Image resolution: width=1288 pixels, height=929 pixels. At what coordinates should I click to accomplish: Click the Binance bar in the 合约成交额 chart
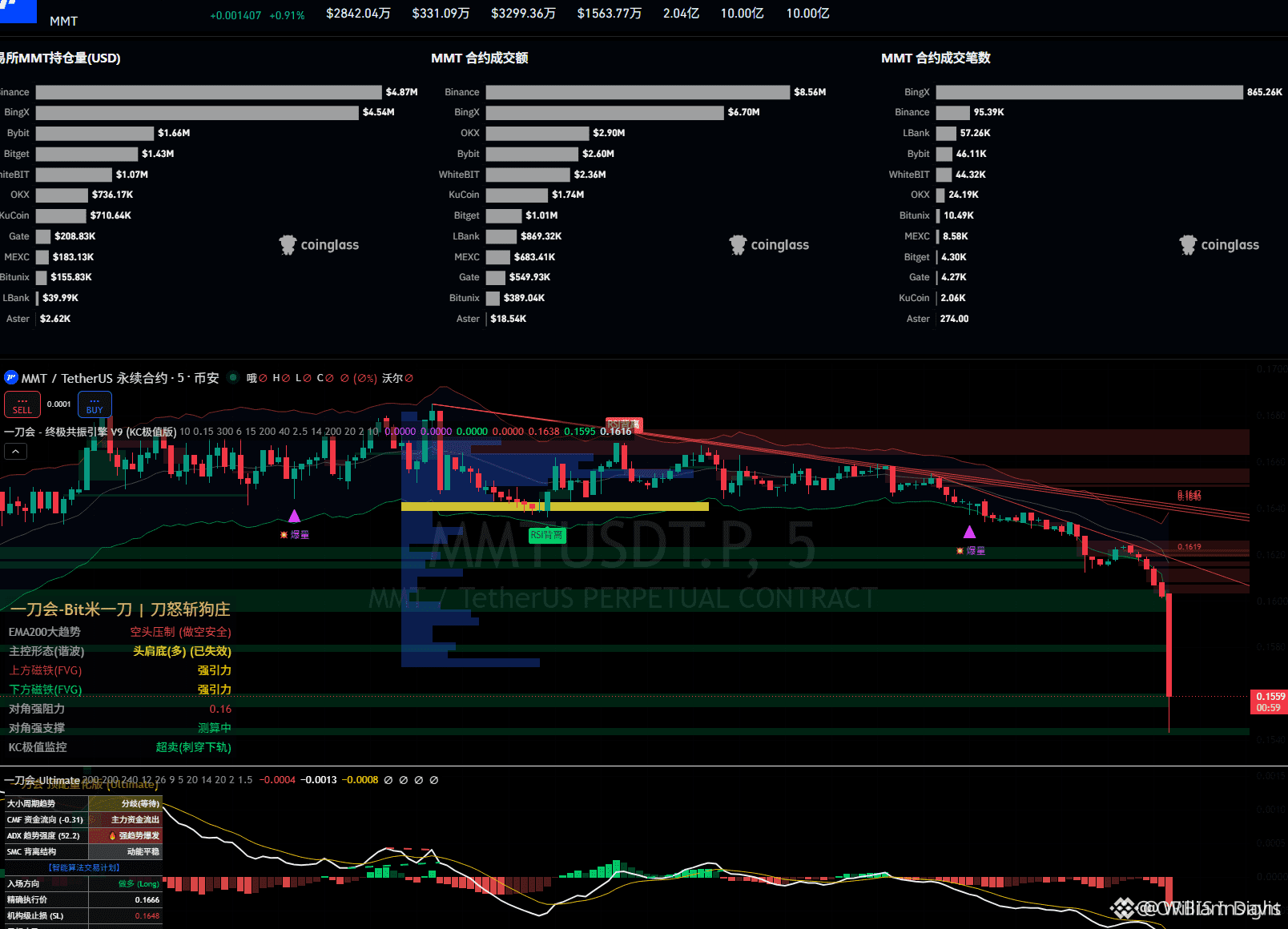638,92
